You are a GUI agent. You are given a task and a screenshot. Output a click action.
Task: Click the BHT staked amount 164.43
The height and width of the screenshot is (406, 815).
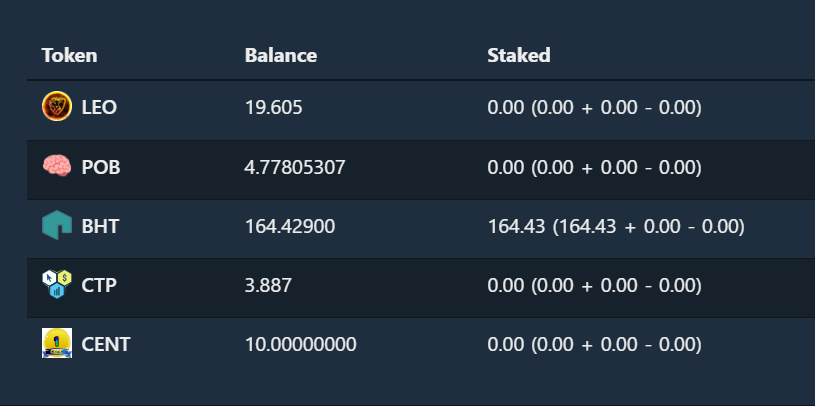516,226
